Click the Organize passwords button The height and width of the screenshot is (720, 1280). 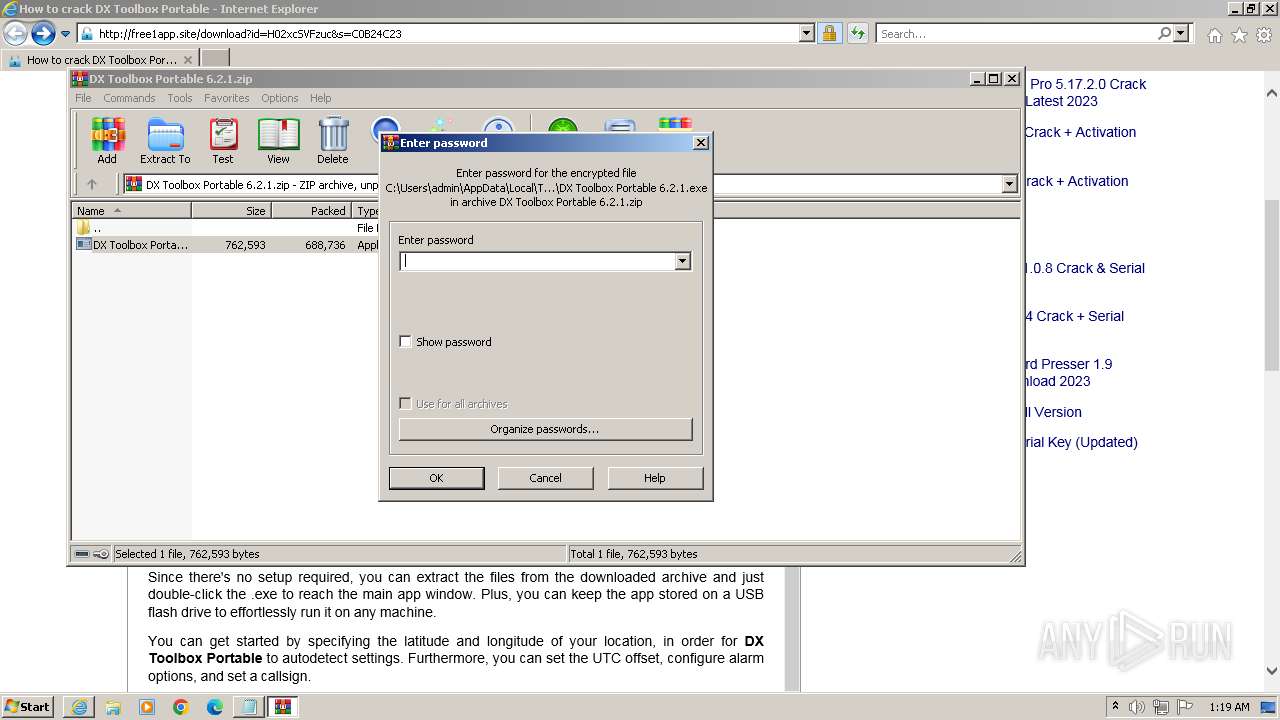point(545,429)
